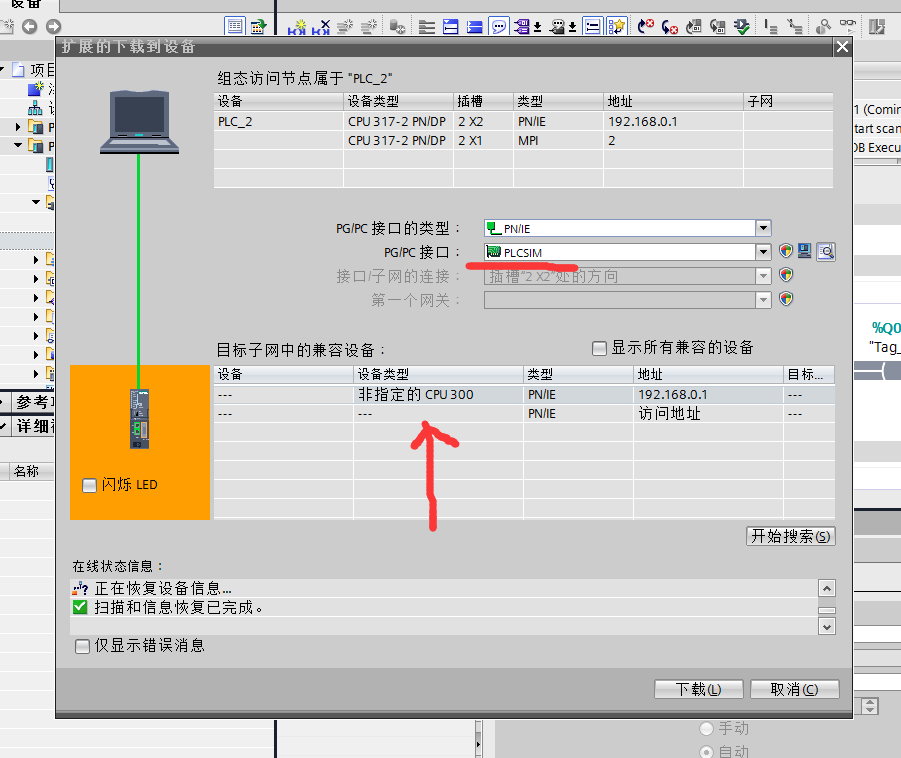Click the computer icon beside PLCSIM interface
901x758 pixels.
(x=804, y=251)
